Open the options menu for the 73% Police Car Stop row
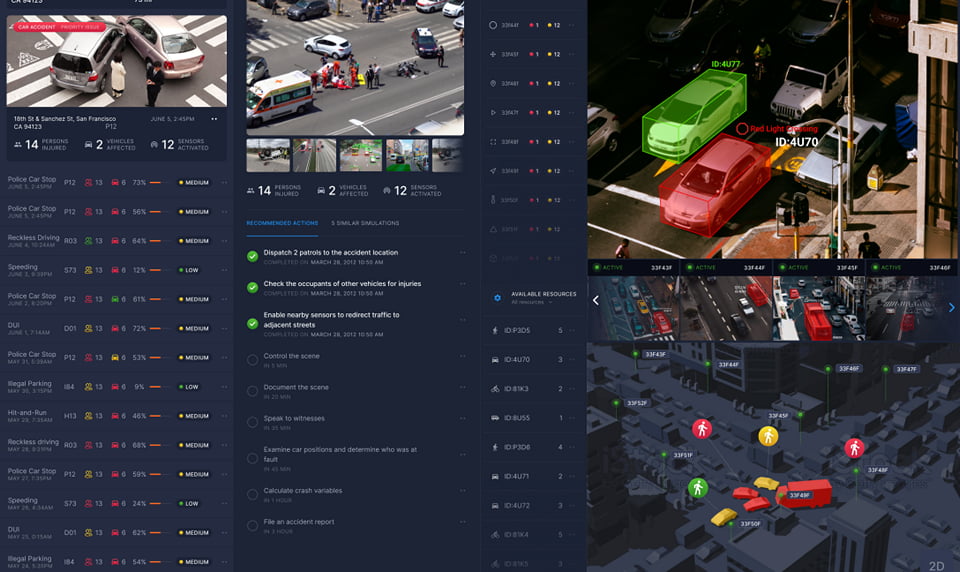960x572 pixels. pyautogui.click(x=224, y=183)
